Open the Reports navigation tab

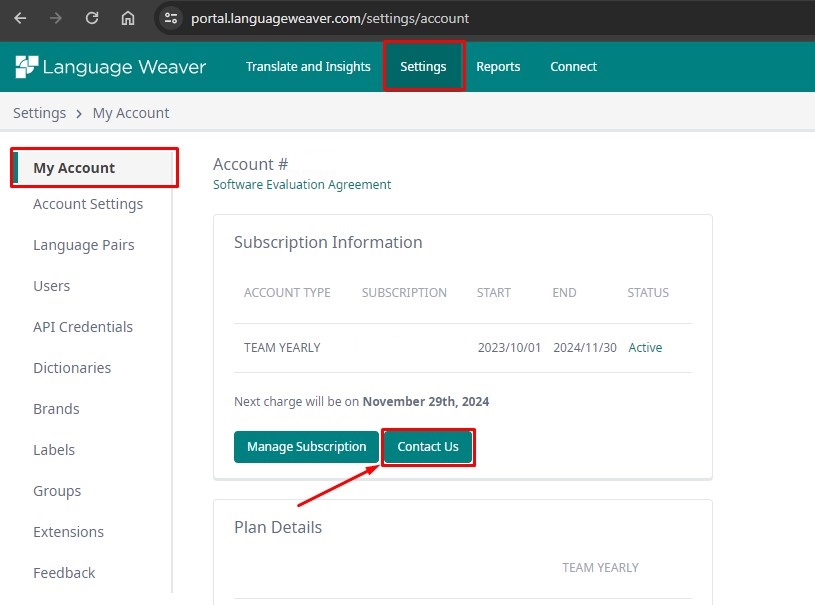coord(498,67)
